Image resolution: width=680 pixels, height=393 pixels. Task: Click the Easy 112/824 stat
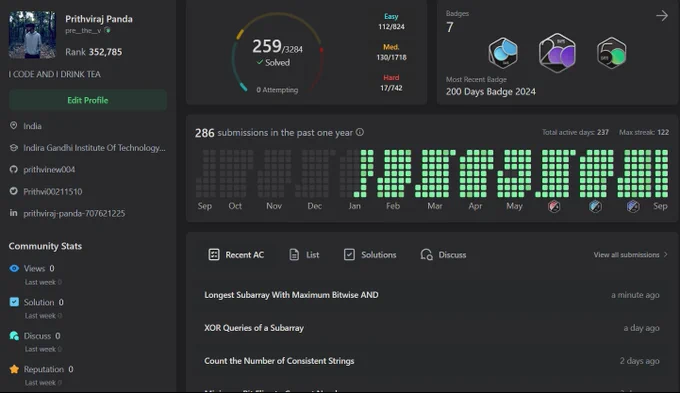pyautogui.click(x=391, y=21)
